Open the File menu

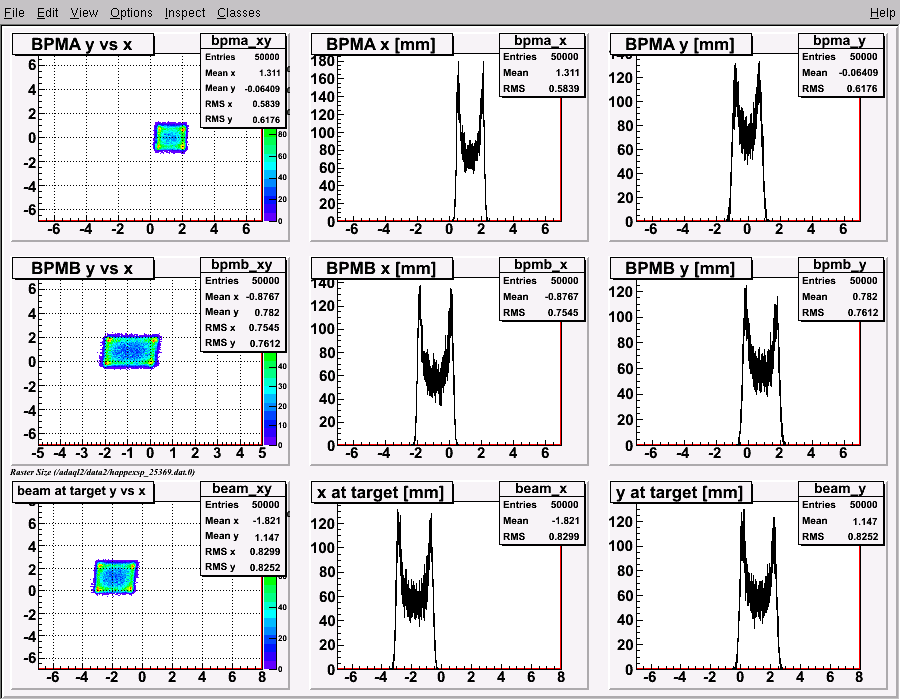14,12
